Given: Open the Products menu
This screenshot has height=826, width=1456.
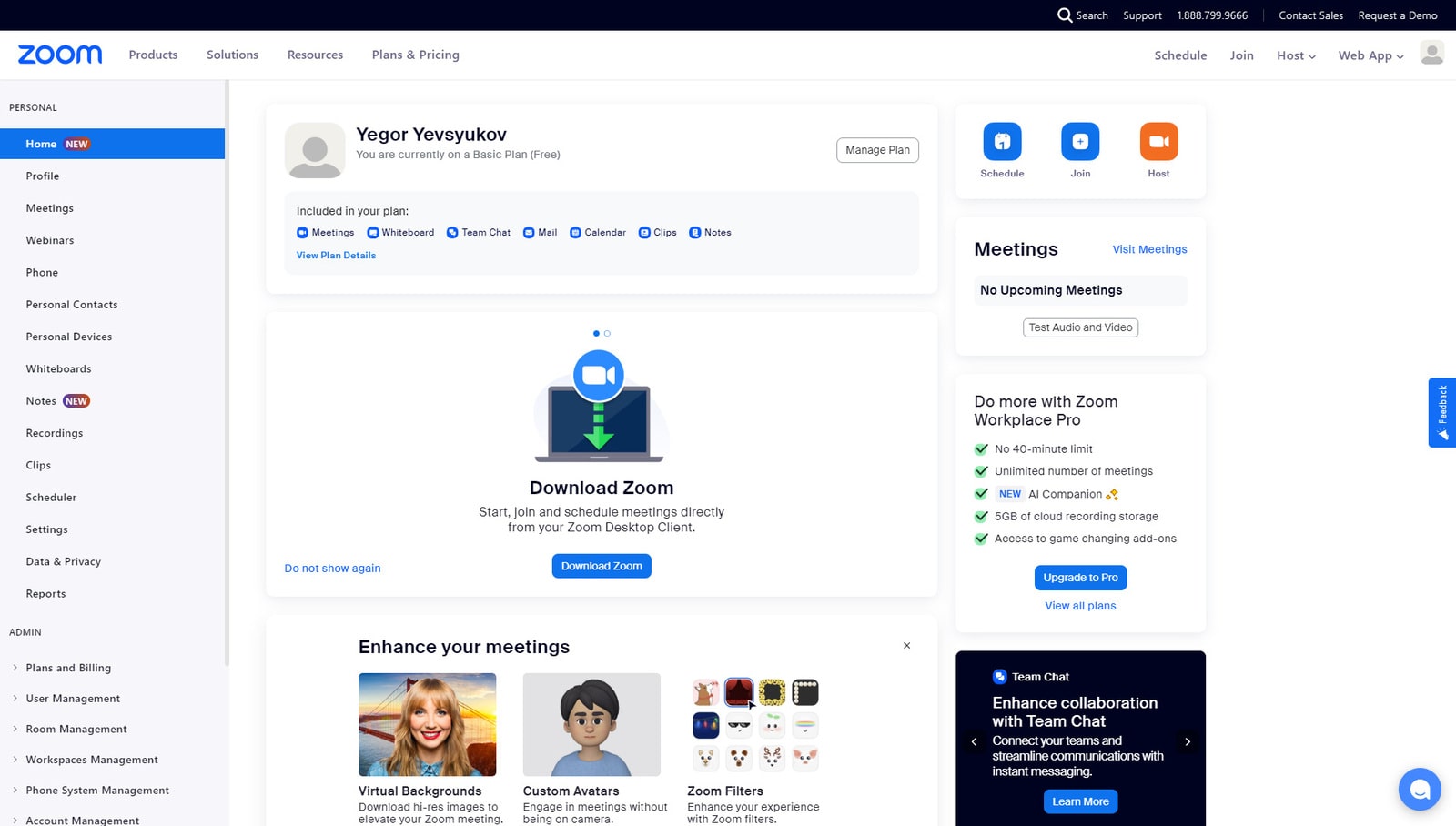Looking at the screenshot, I should click(153, 55).
